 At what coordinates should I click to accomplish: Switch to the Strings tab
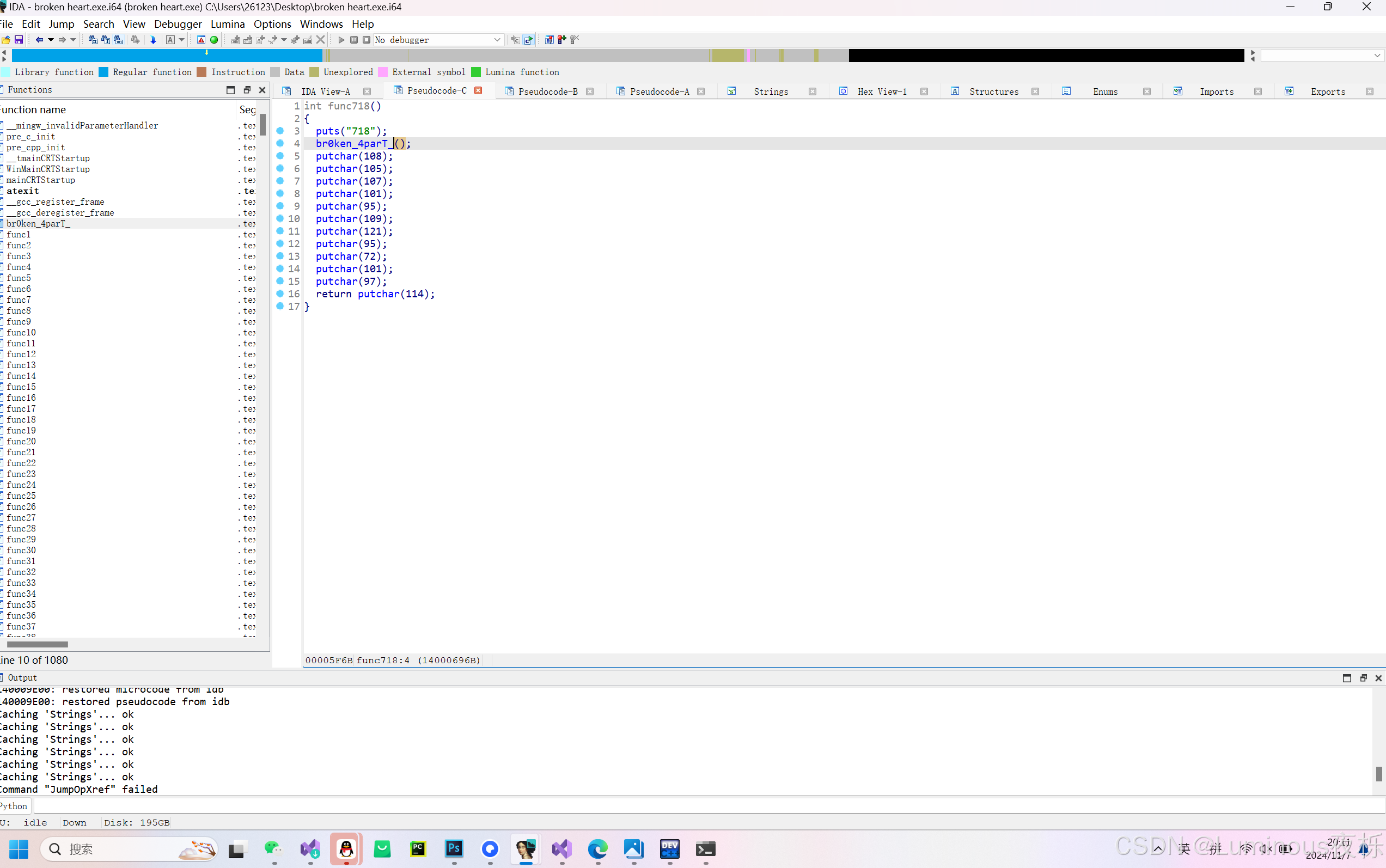pos(771,92)
